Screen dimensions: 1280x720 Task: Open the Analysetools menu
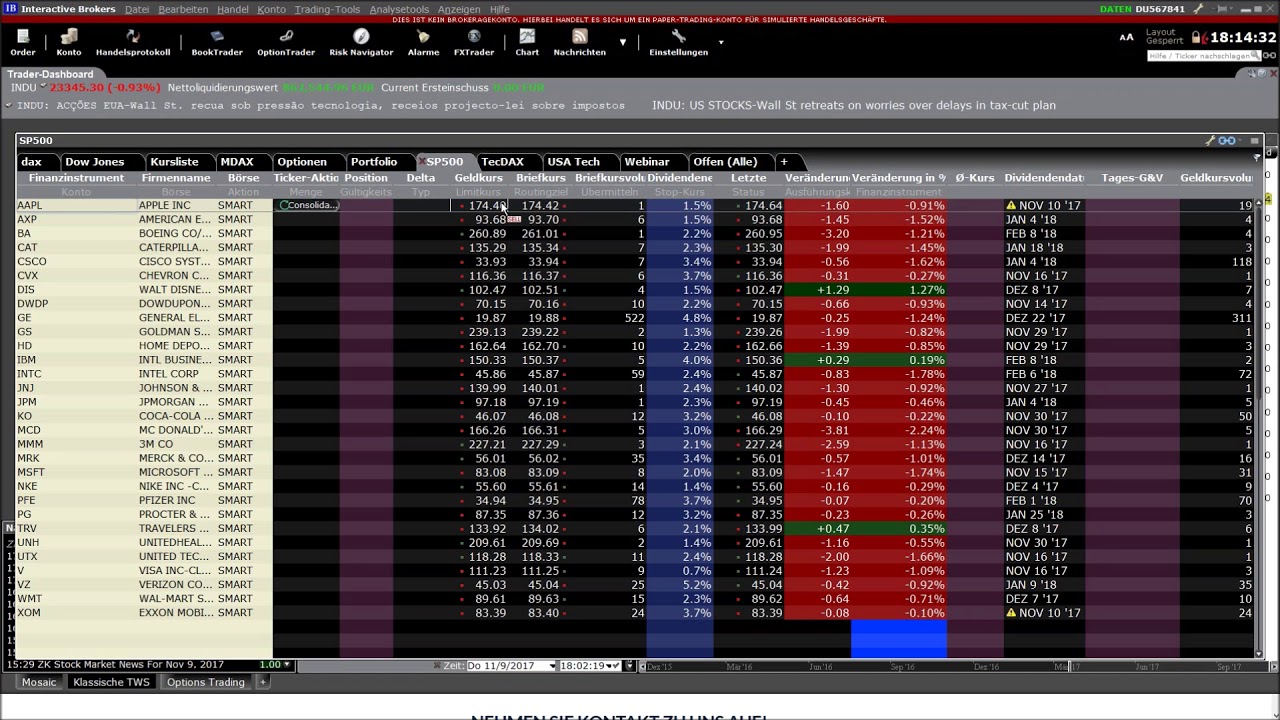click(x=399, y=9)
